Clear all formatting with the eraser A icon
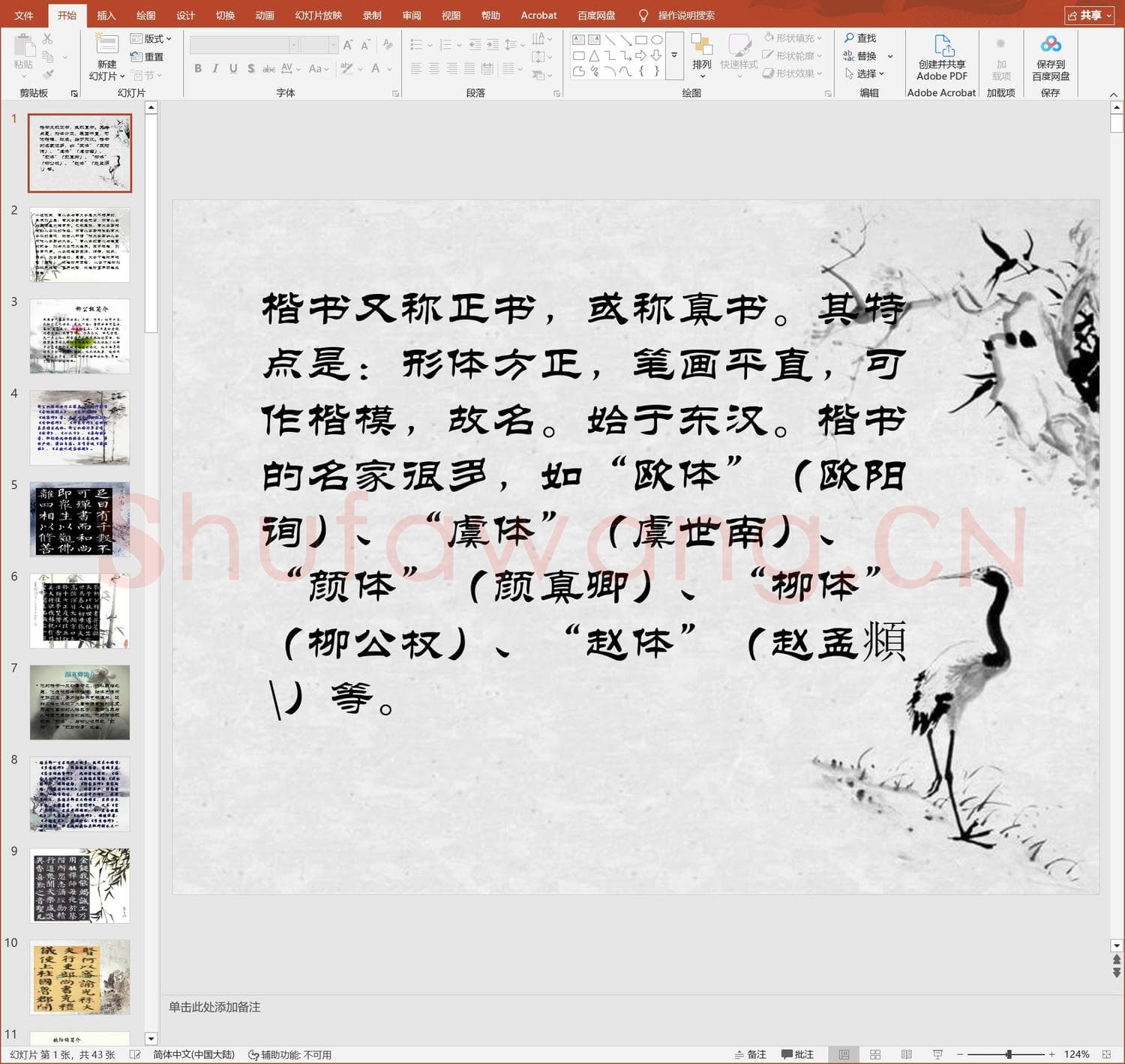The image size is (1125, 1064). coord(388,45)
